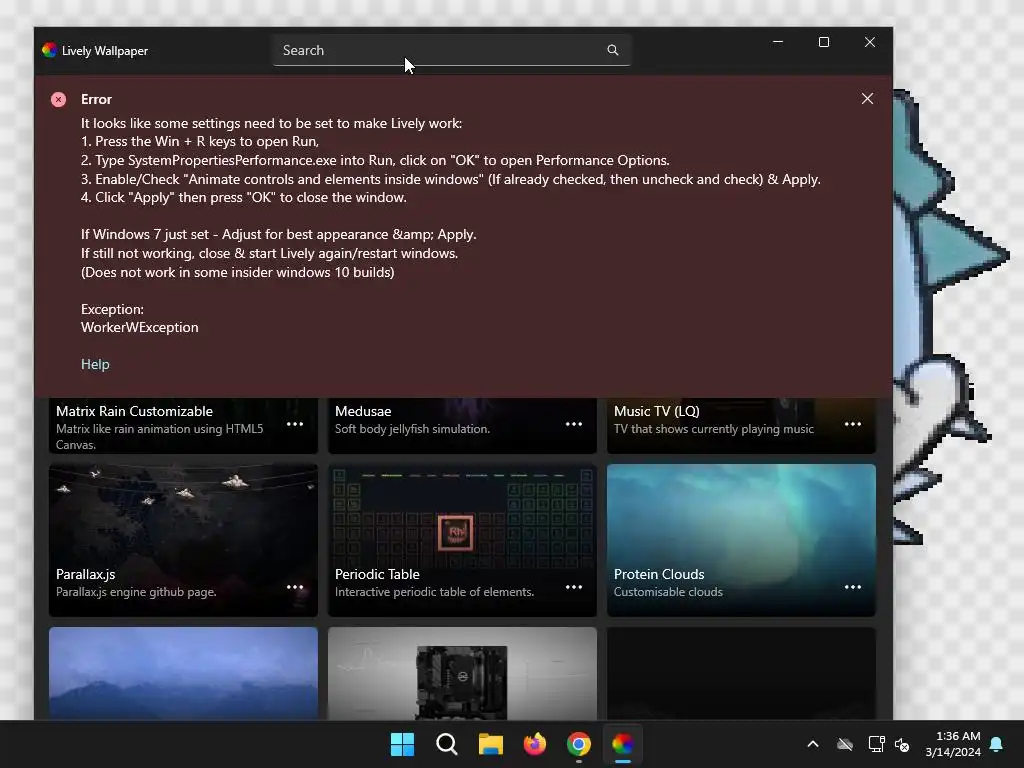Launch Firefox from the taskbar
Screen dimensions: 1024x768
click(535, 744)
